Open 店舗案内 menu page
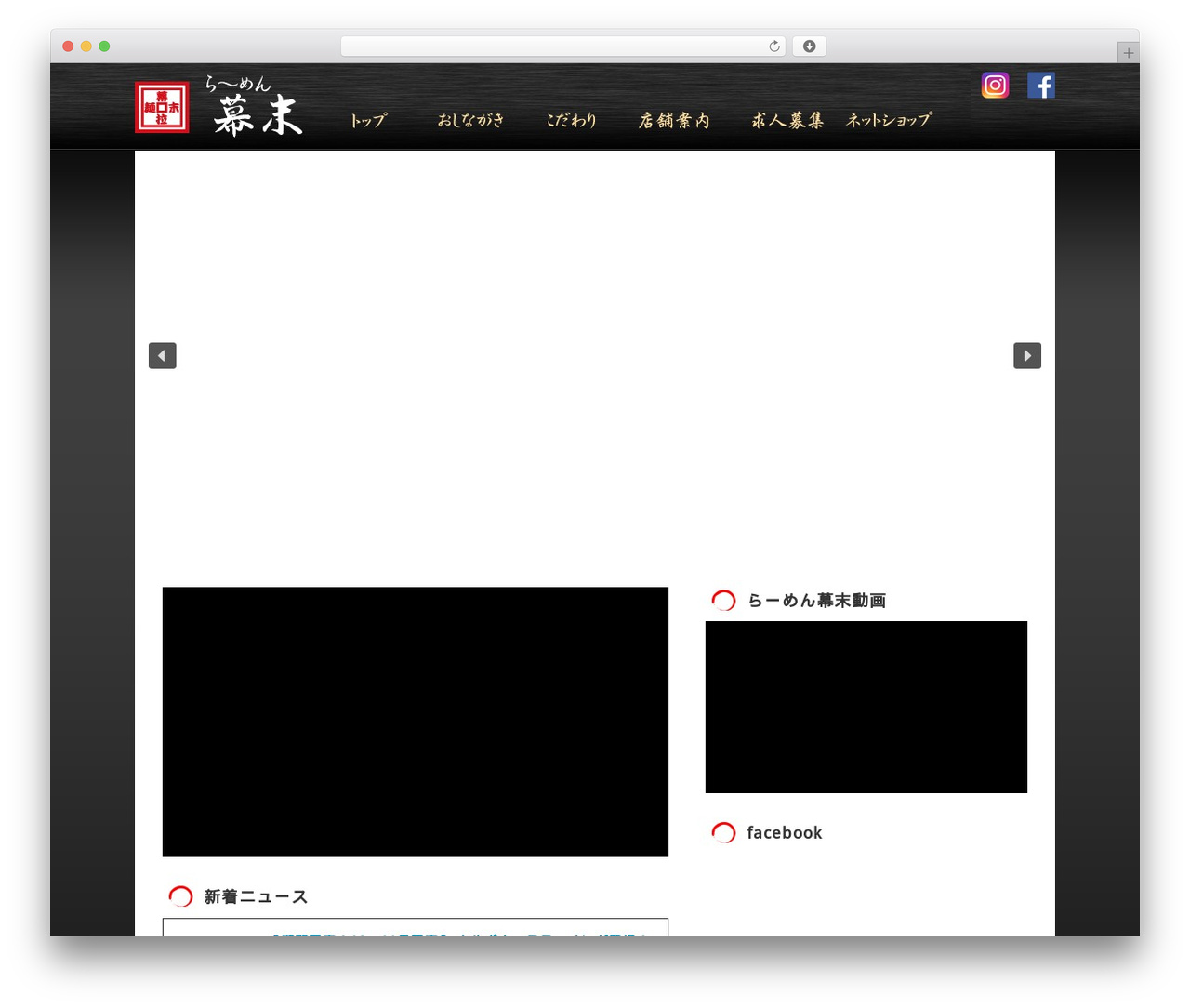This screenshot has height=1008, width=1190. point(674,121)
